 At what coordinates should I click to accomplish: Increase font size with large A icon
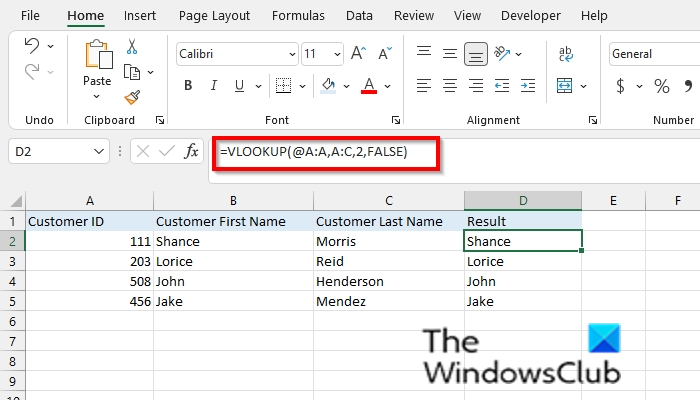pos(358,54)
